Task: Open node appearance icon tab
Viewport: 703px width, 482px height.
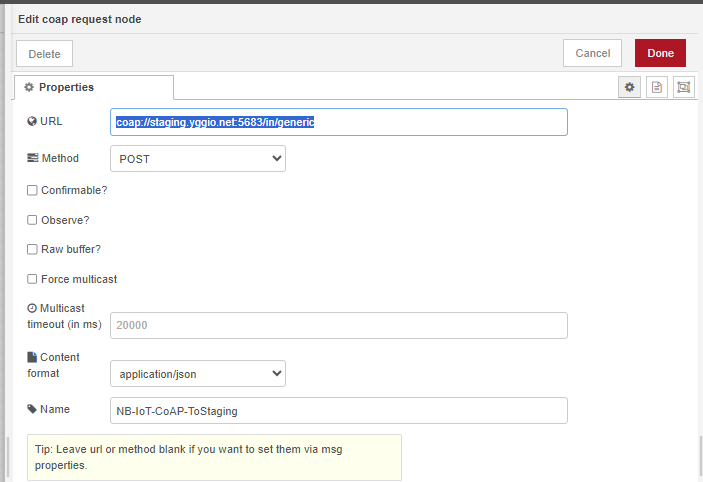Action: (x=683, y=87)
